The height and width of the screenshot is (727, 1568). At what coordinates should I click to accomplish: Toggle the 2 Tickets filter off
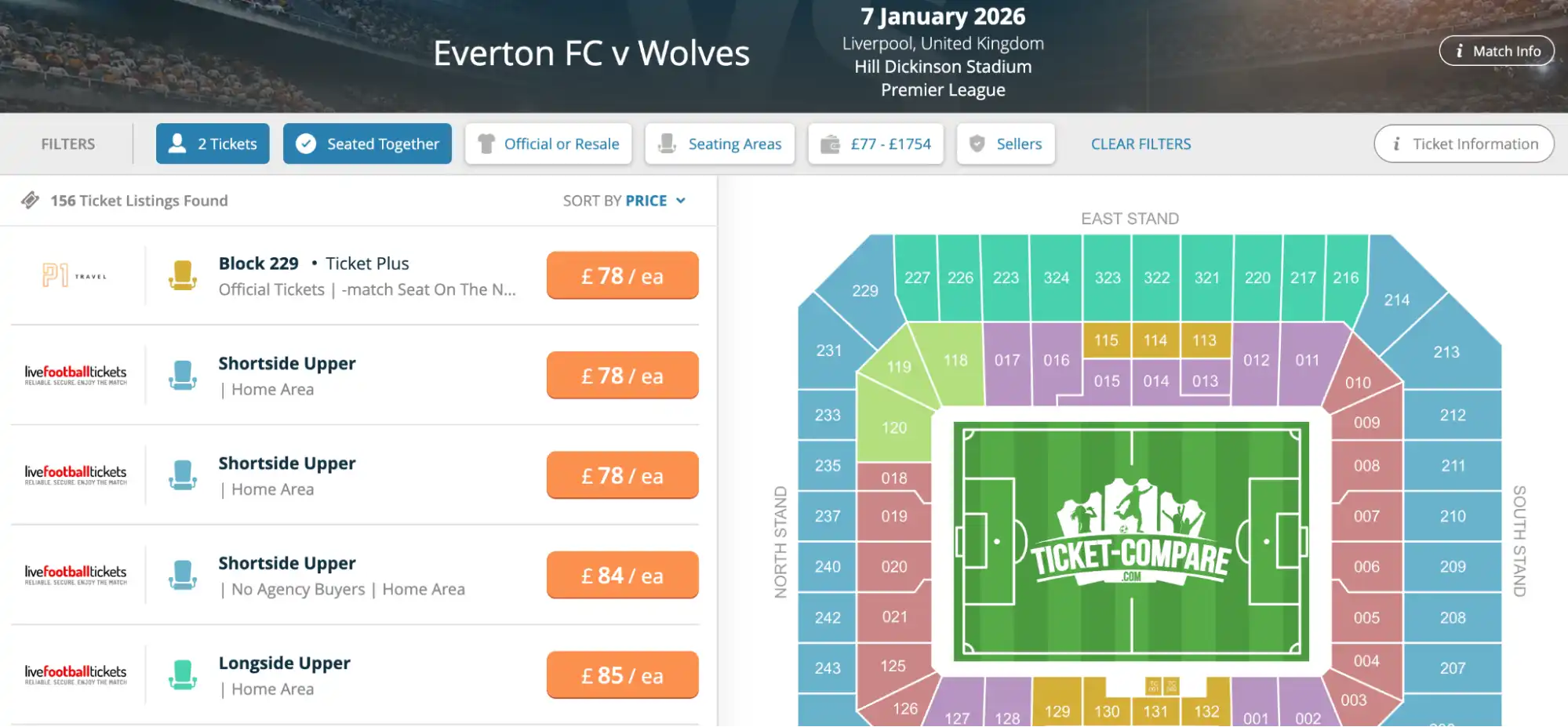pyautogui.click(x=212, y=144)
